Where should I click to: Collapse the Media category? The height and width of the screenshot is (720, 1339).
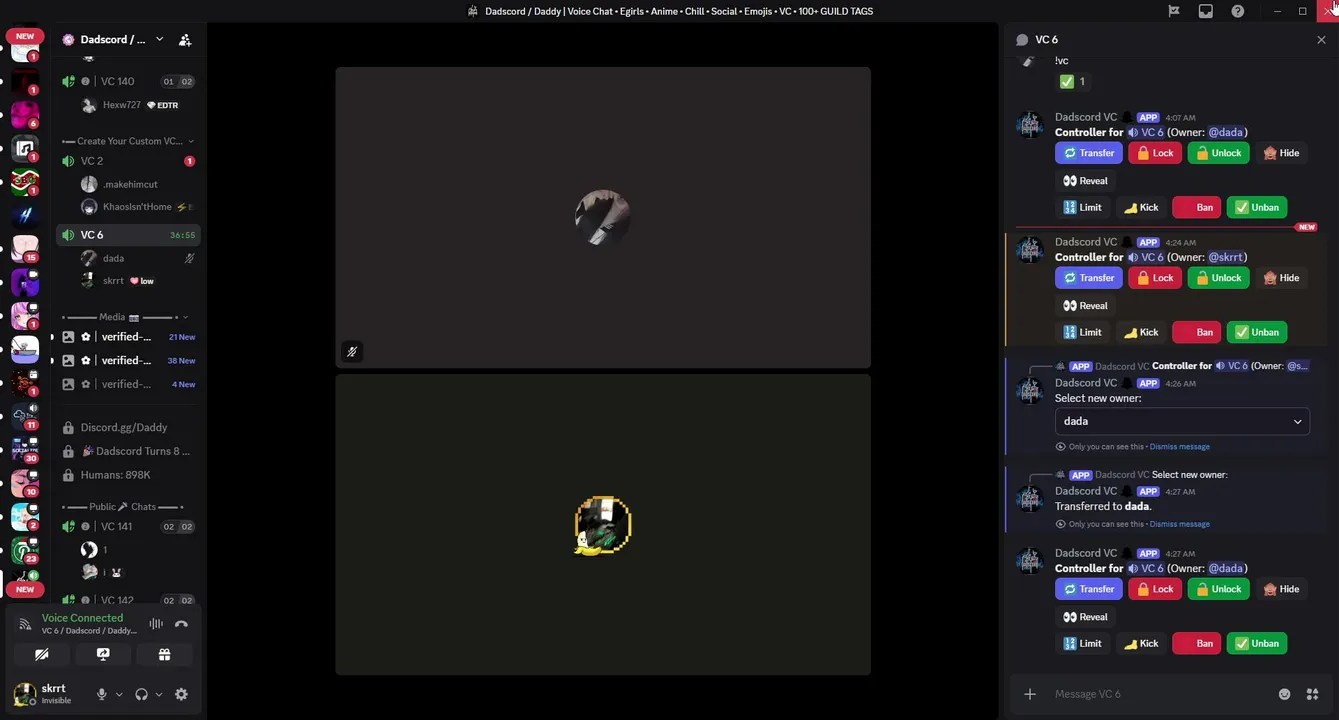(x=125, y=317)
